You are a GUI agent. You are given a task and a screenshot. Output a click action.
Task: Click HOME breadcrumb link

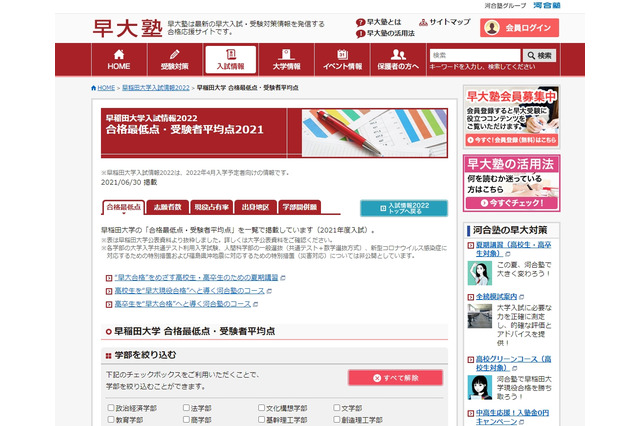(x=106, y=88)
